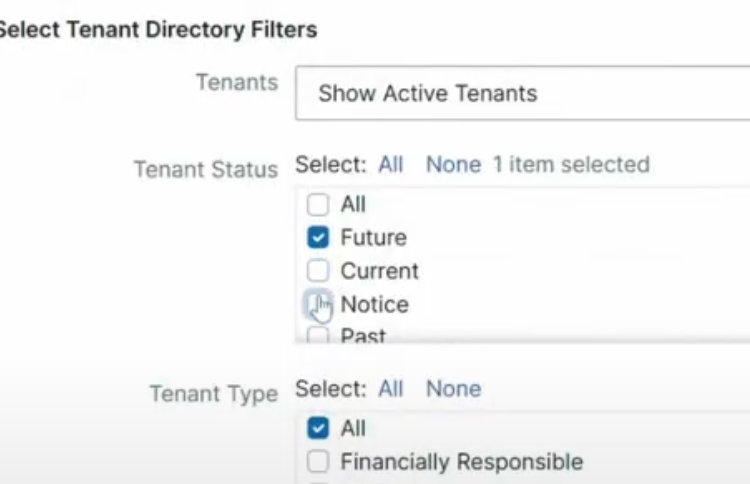Click the Future option label text
The image size is (750, 484).
[x=373, y=238]
